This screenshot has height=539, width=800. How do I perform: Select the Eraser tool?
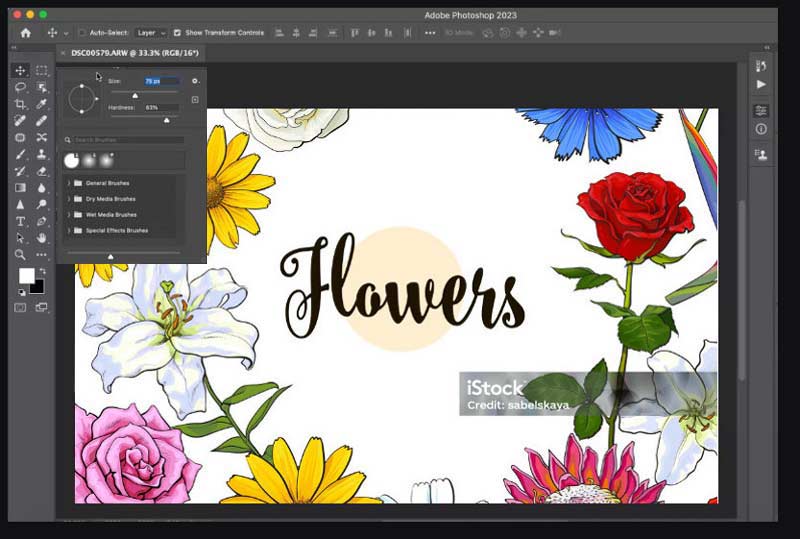[41, 171]
